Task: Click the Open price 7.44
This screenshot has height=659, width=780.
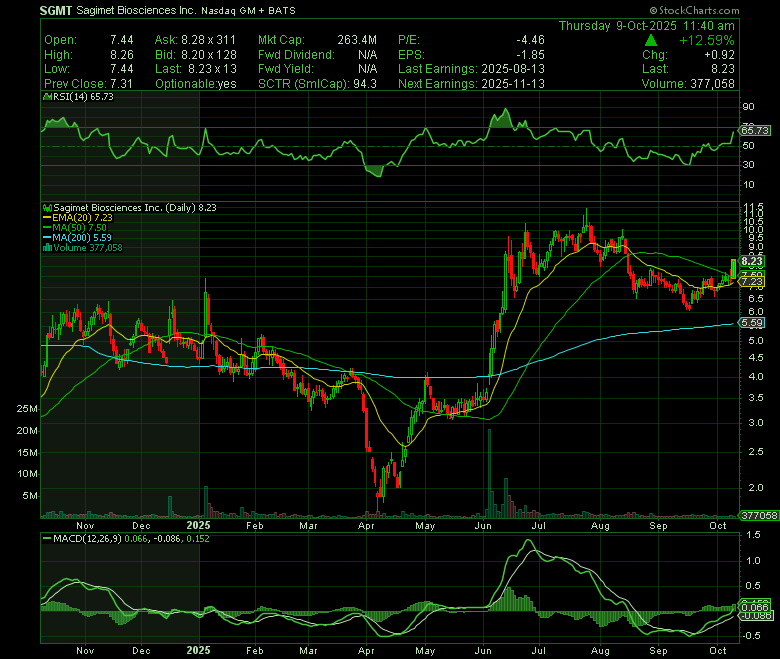Action: tap(122, 40)
